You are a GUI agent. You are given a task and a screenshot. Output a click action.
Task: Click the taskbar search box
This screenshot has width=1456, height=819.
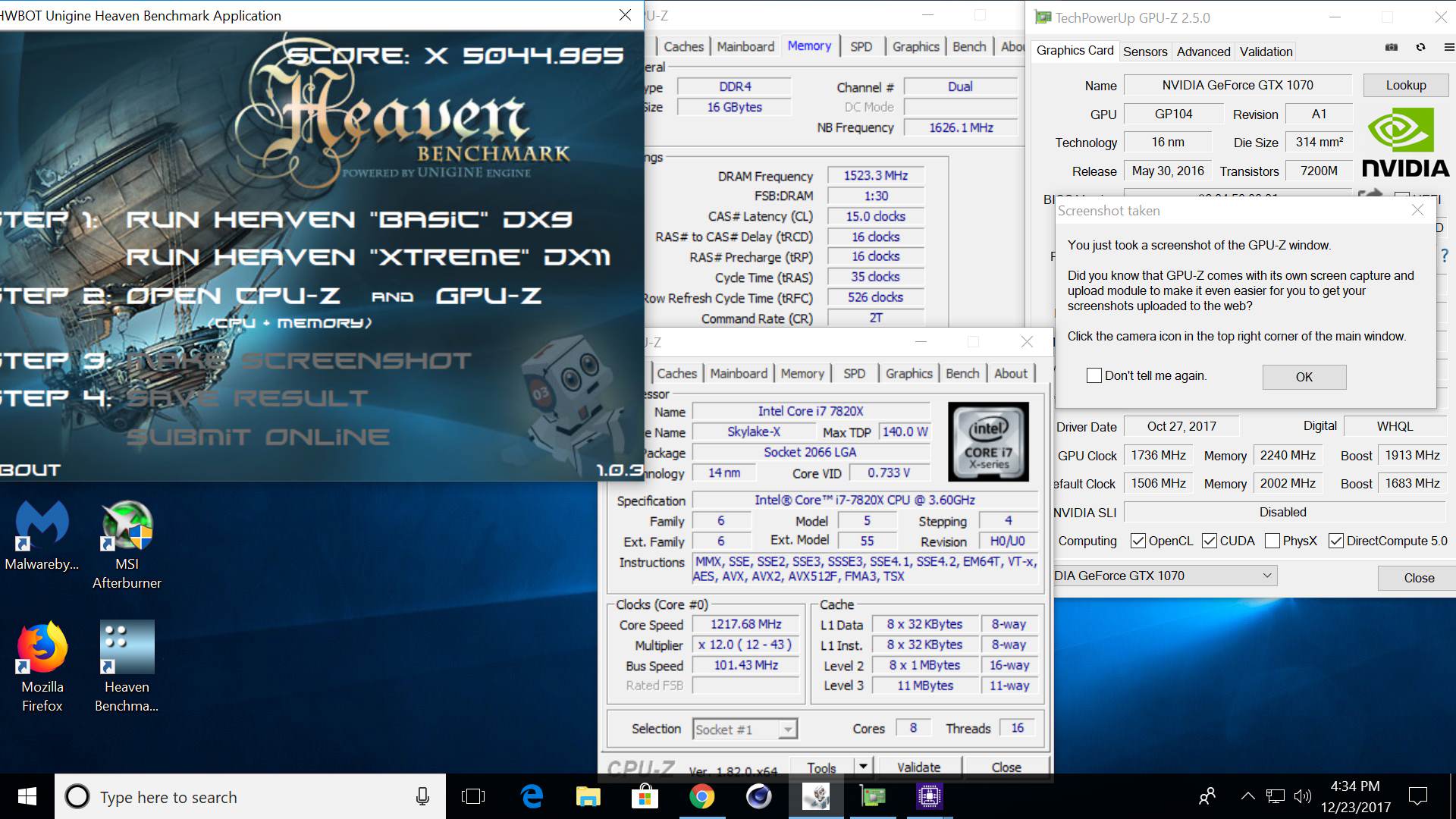(249, 796)
